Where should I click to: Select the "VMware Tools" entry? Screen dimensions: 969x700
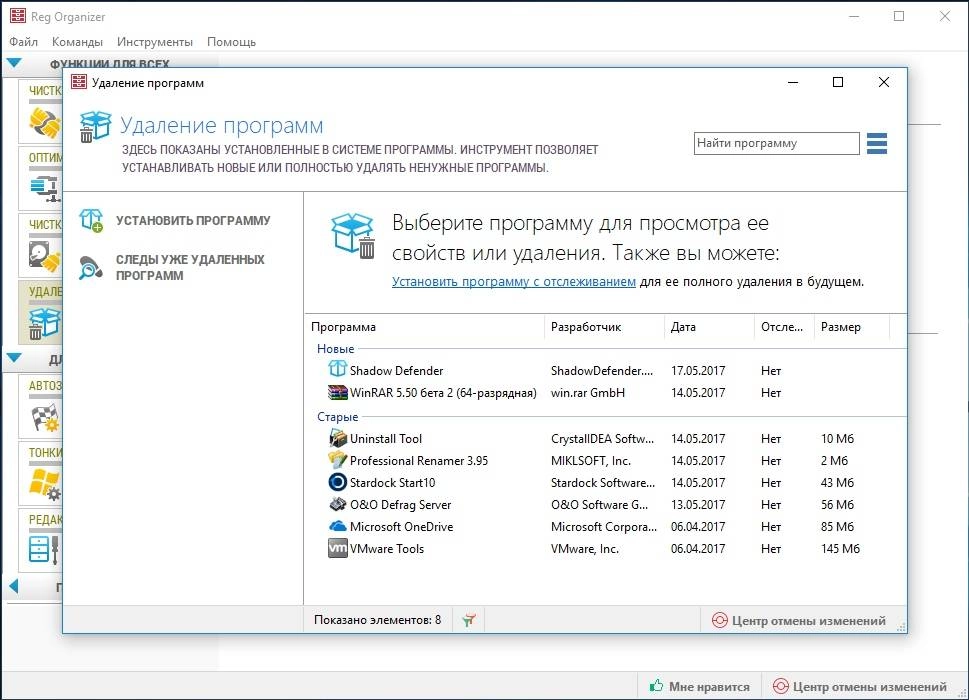(387, 549)
